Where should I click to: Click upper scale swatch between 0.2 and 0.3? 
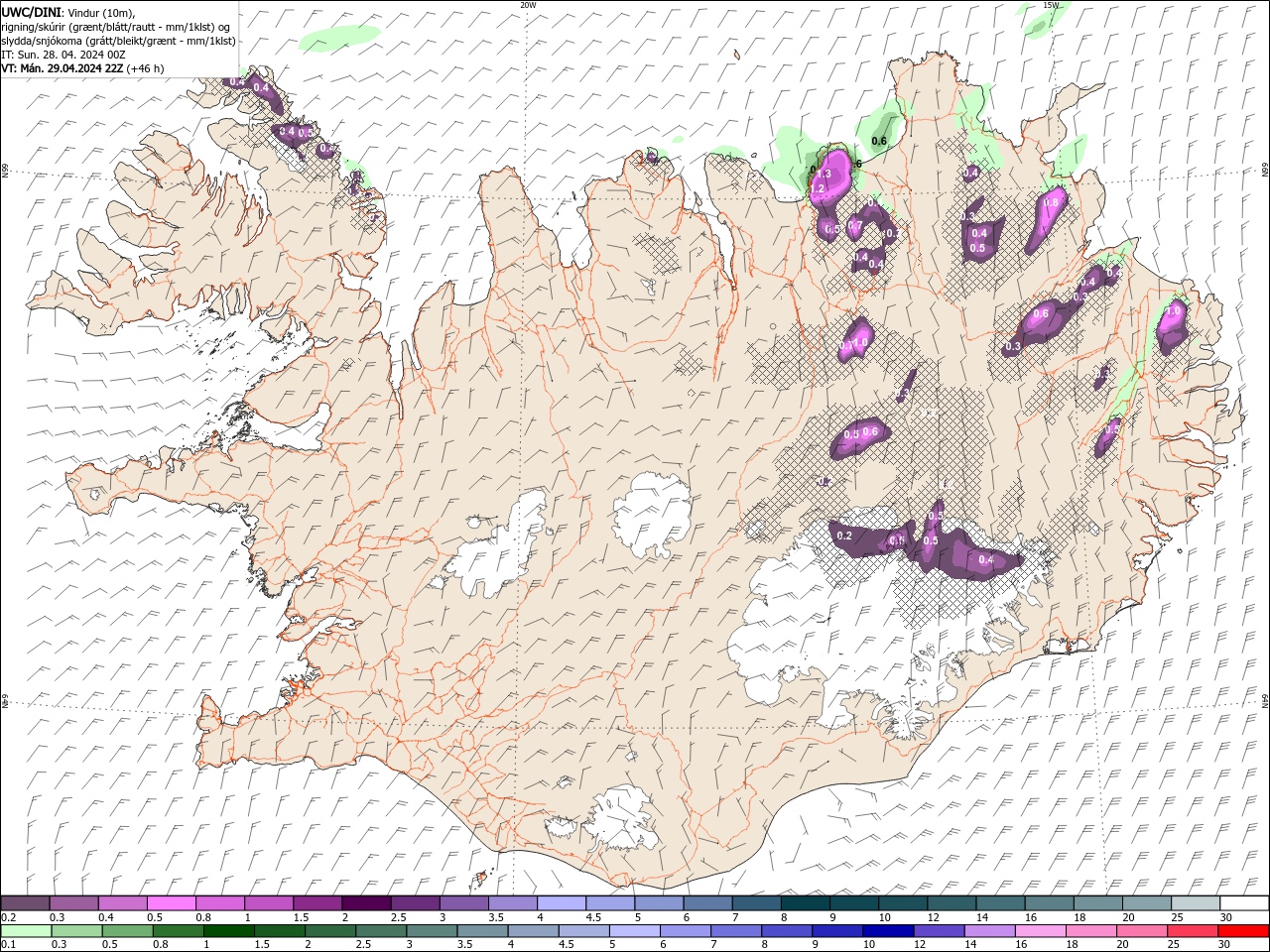(x=25, y=902)
